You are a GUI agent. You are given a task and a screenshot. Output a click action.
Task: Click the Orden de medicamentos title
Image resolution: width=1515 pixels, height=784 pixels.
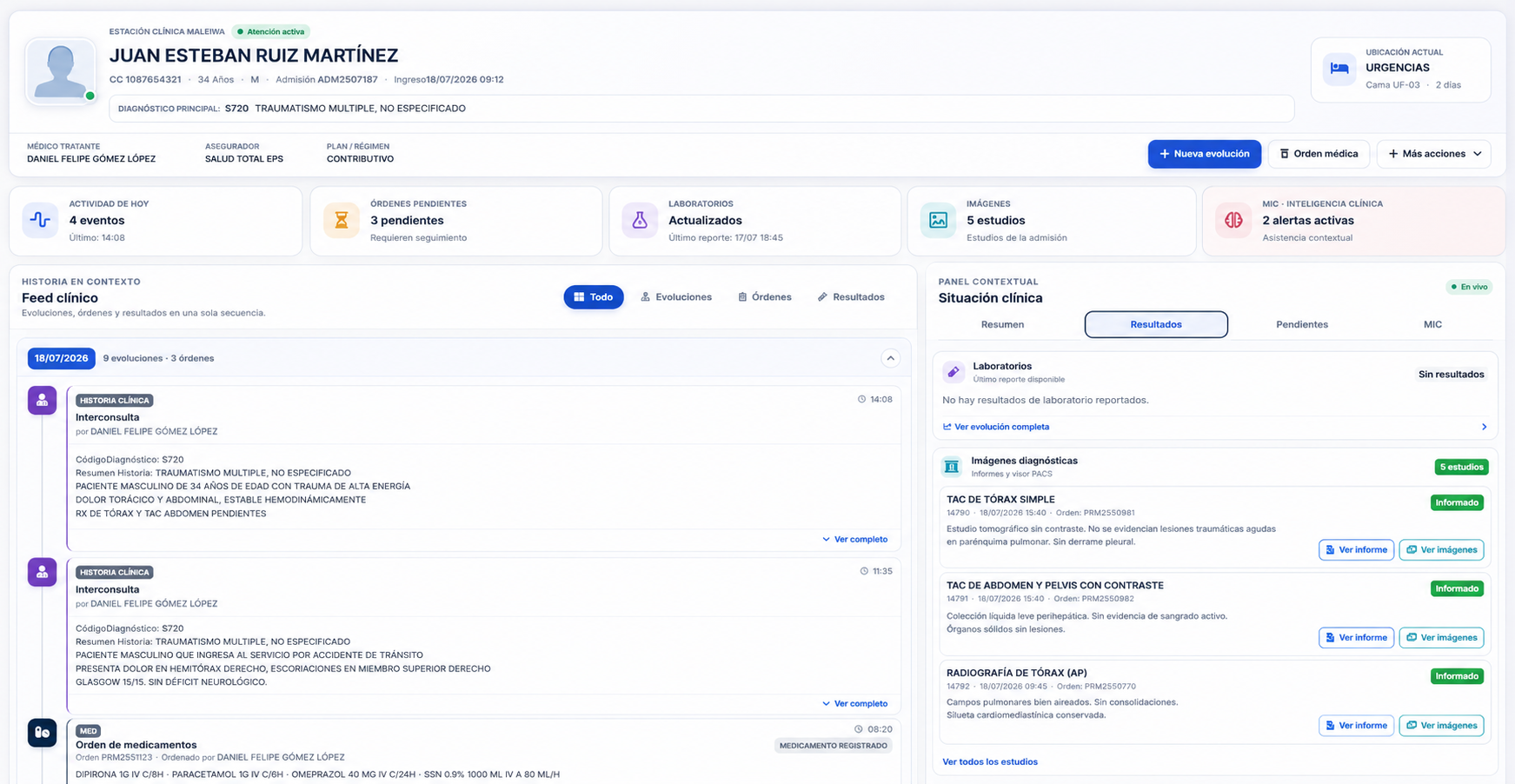pyautogui.click(x=136, y=745)
